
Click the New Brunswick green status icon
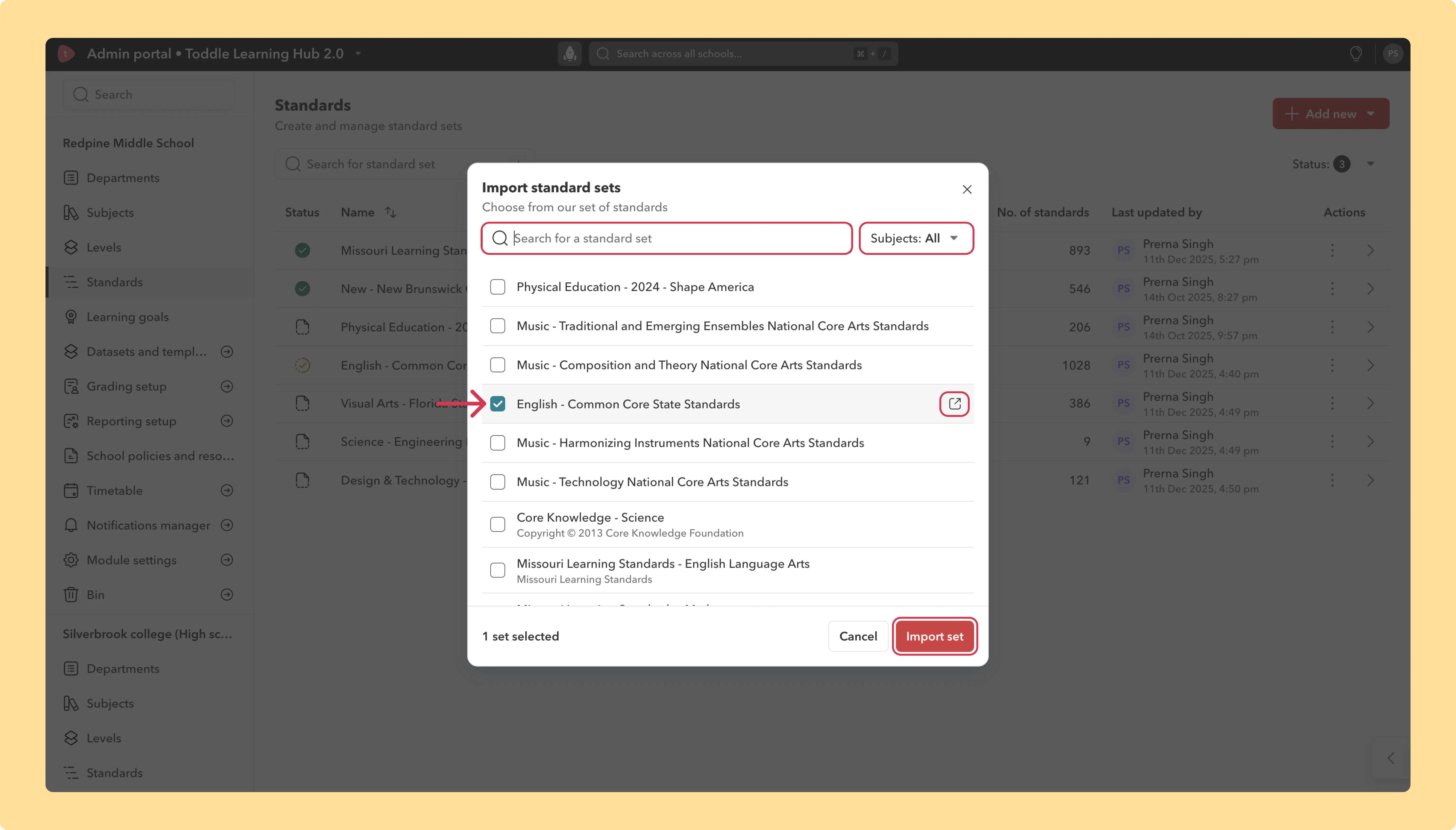pos(302,289)
